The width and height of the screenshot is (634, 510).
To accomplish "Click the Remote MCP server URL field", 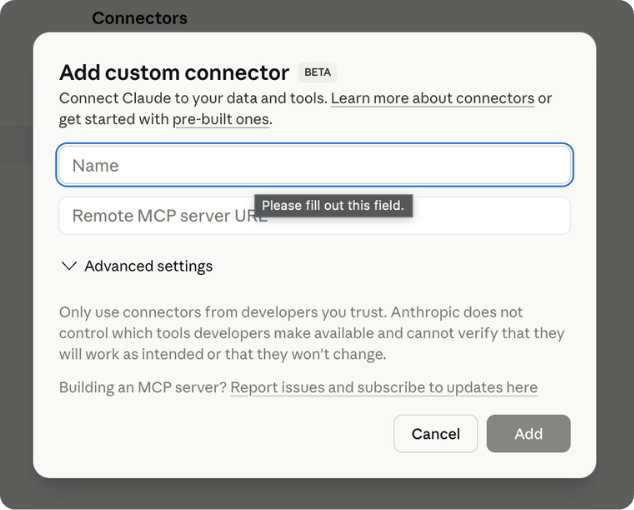I will tap(160, 215).
